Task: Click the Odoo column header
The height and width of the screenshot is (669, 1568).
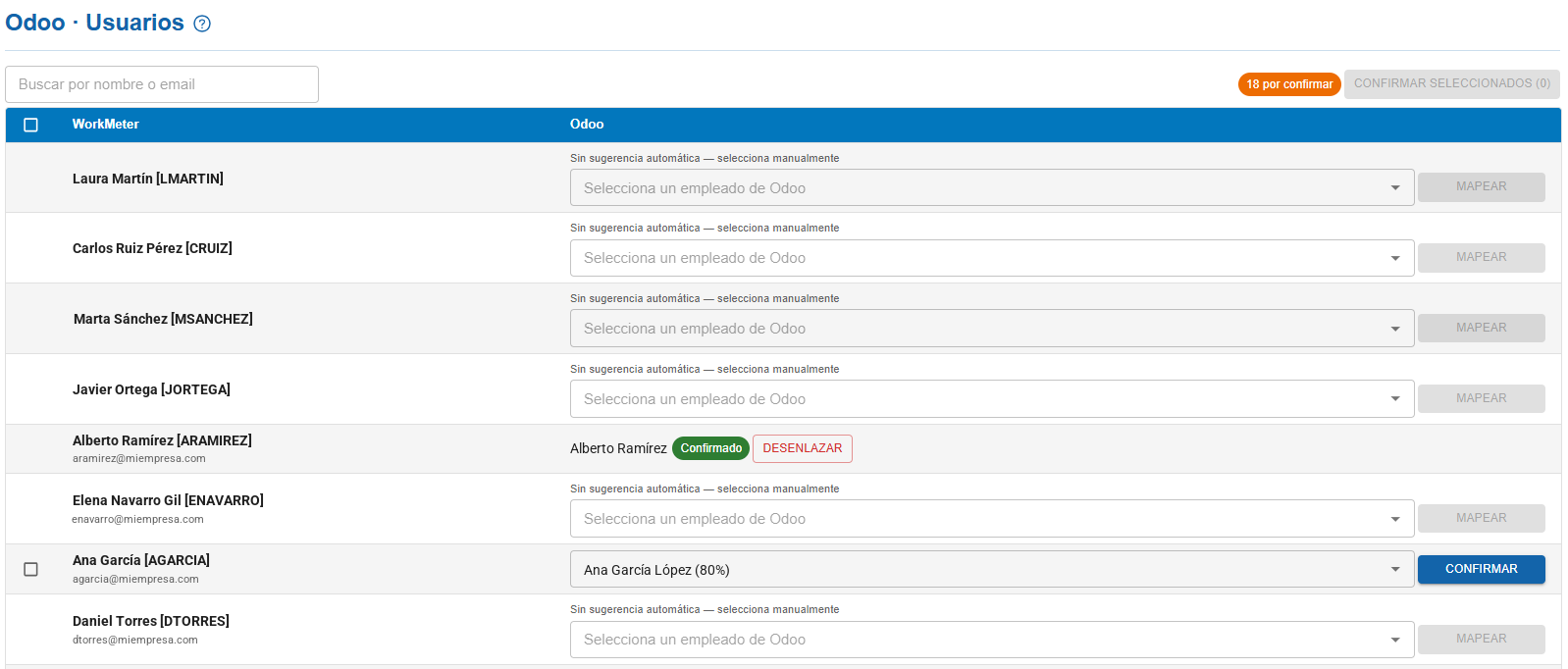Action: click(587, 125)
